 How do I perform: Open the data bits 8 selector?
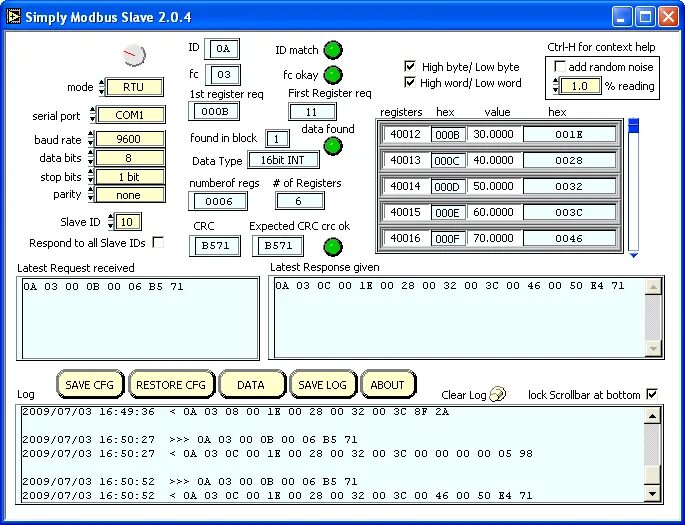coord(130,158)
